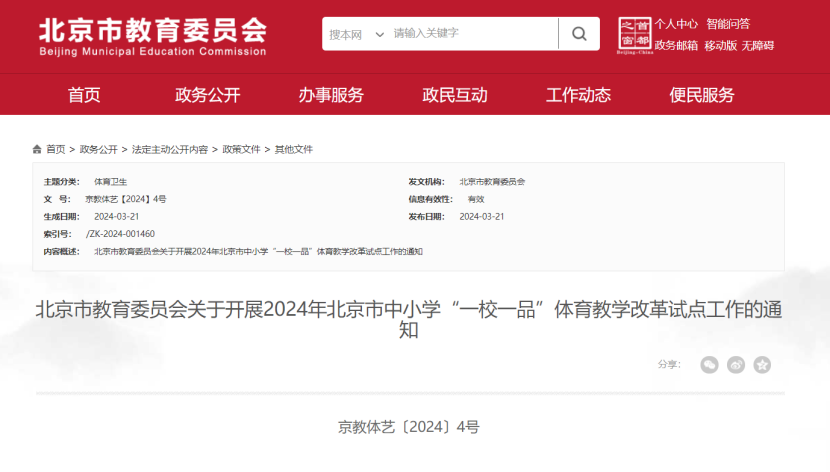Click the home icon in breadcrumb
The height and width of the screenshot is (472, 830).
click(38, 149)
